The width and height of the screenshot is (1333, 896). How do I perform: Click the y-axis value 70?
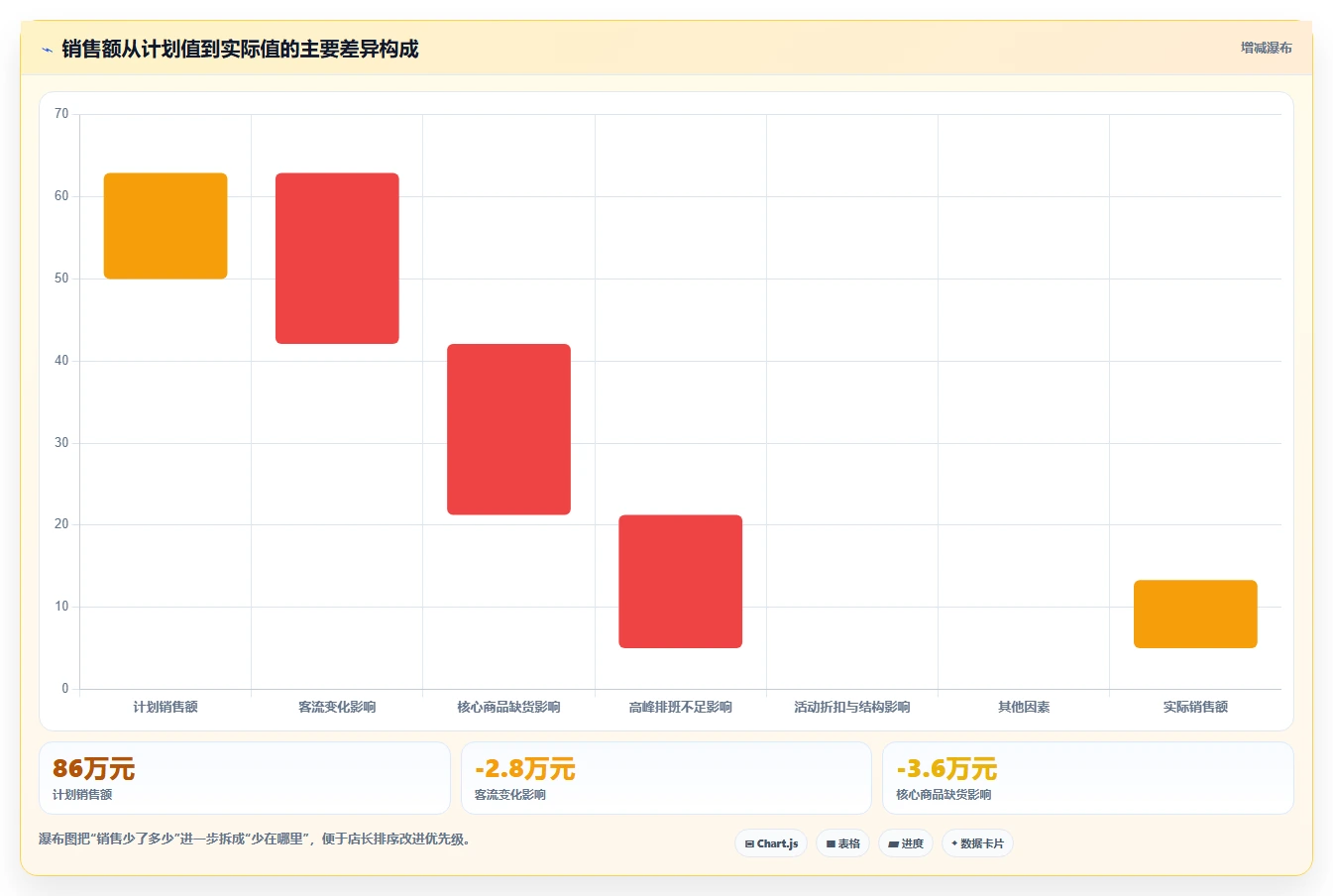click(61, 114)
